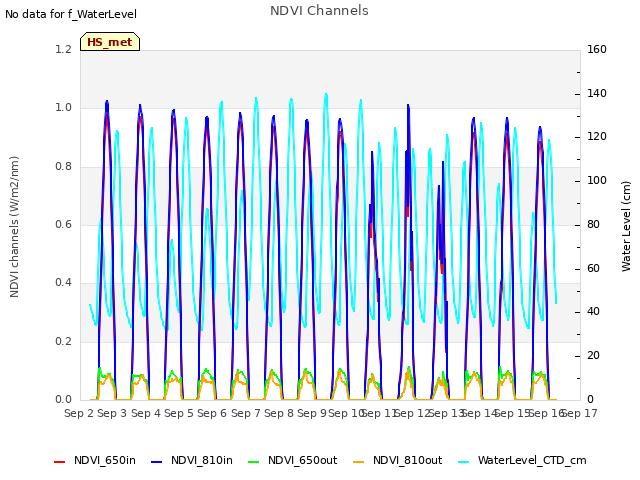Click the cyan WaterLevel_CTD_cm legend swatch
This screenshot has width=640, height=480.
[464, 462]
